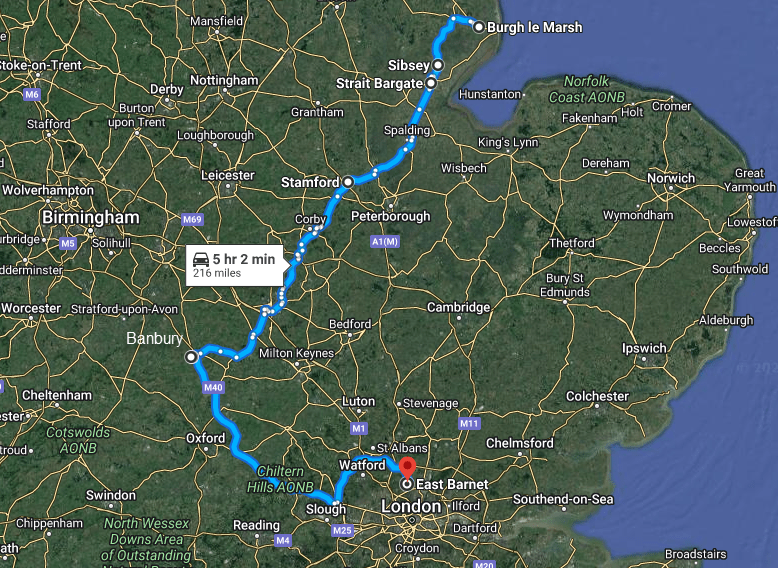Select the Banbury waypoint circle marker

[x=191, y=357]
